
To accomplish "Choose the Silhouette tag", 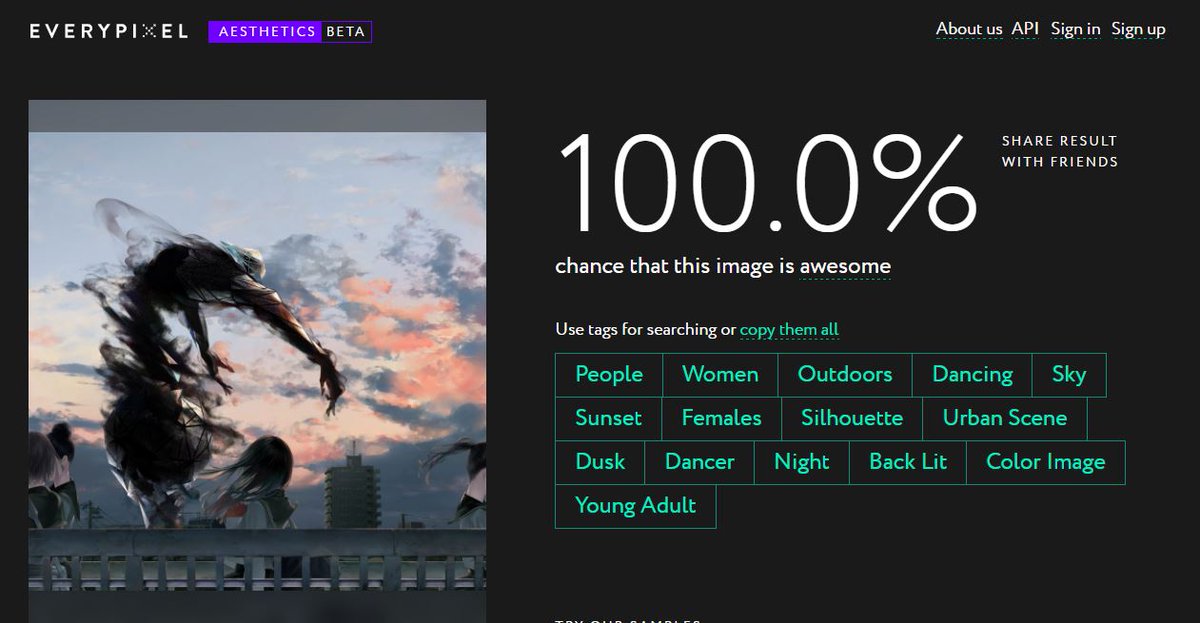I will point(852,419).
